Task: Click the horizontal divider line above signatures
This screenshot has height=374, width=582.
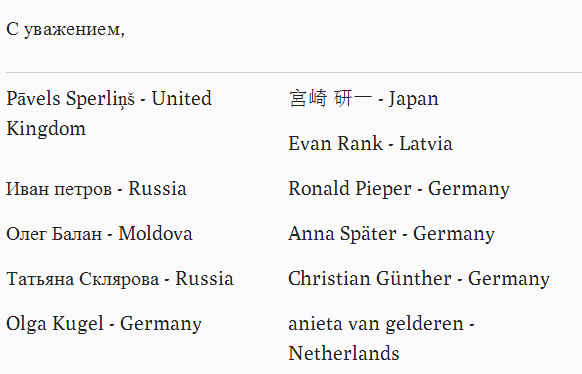Action: click(x=294, y=72)
